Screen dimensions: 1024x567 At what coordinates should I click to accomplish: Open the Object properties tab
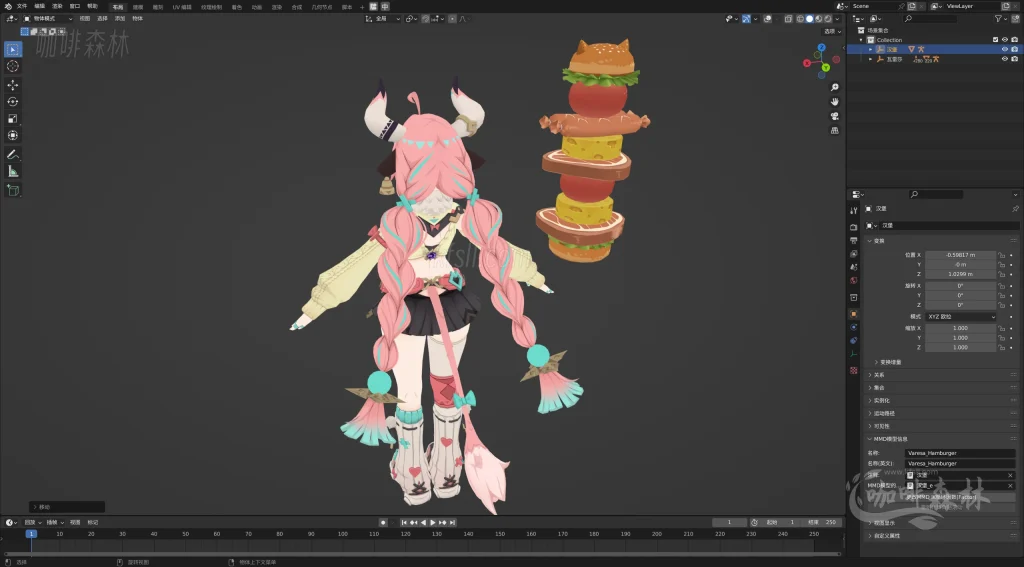click(x=854, y=314)
